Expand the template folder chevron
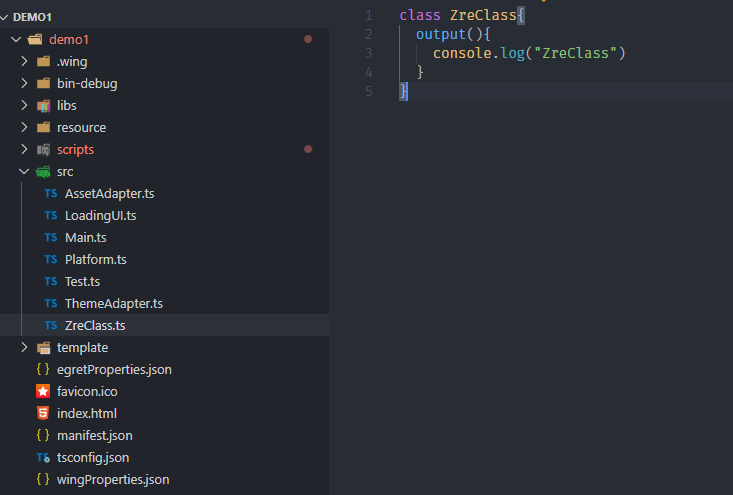The width and height of the screenshot is (733, 495). click(24, 347)
